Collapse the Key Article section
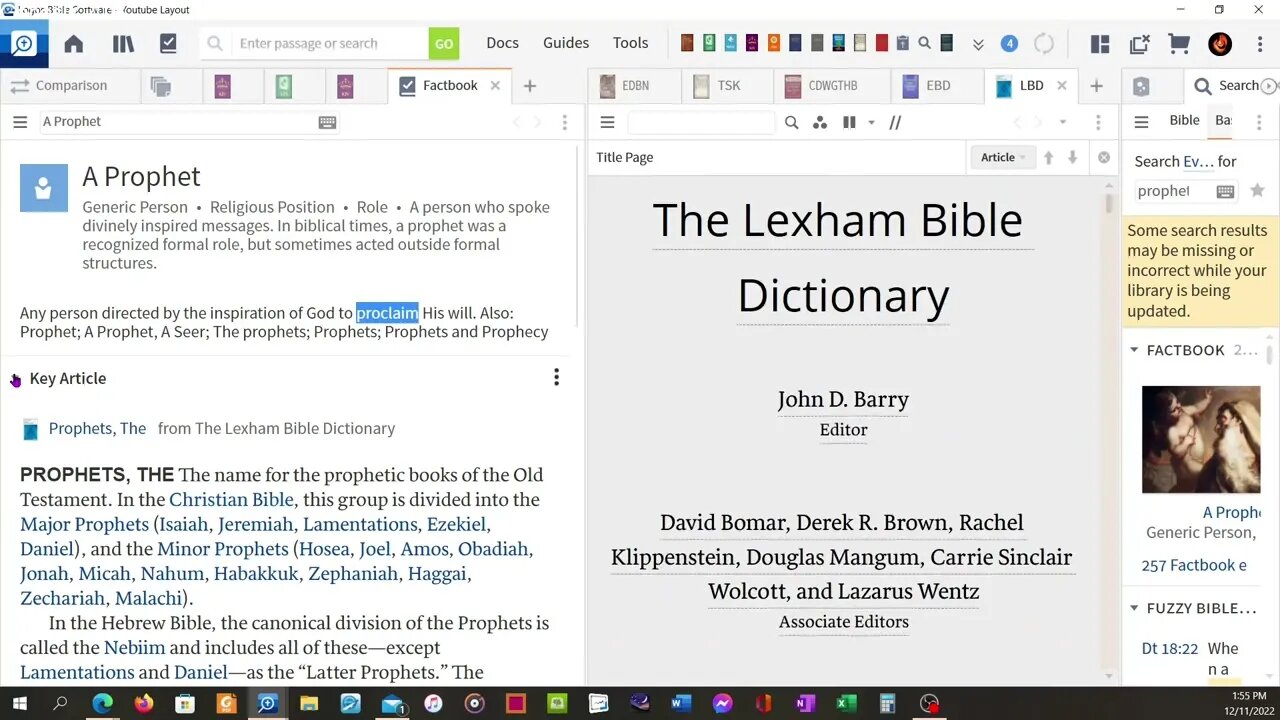Image resolution: width=1280 pixels, height=720 pixels. pos(15,379)
